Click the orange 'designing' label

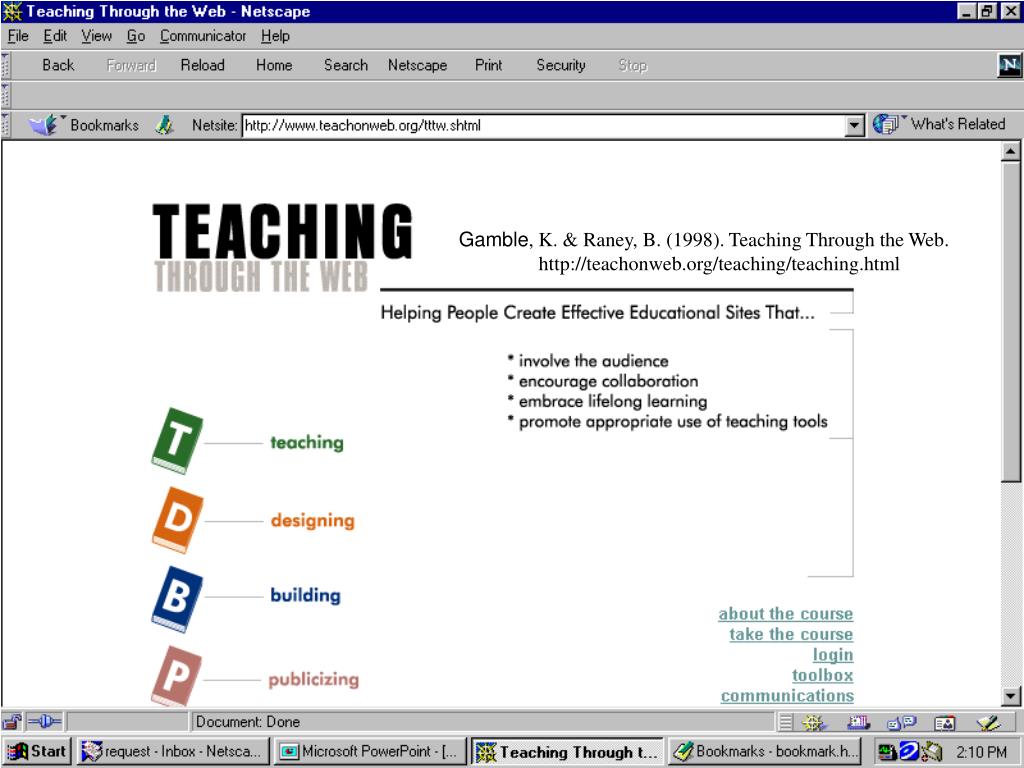312,521
